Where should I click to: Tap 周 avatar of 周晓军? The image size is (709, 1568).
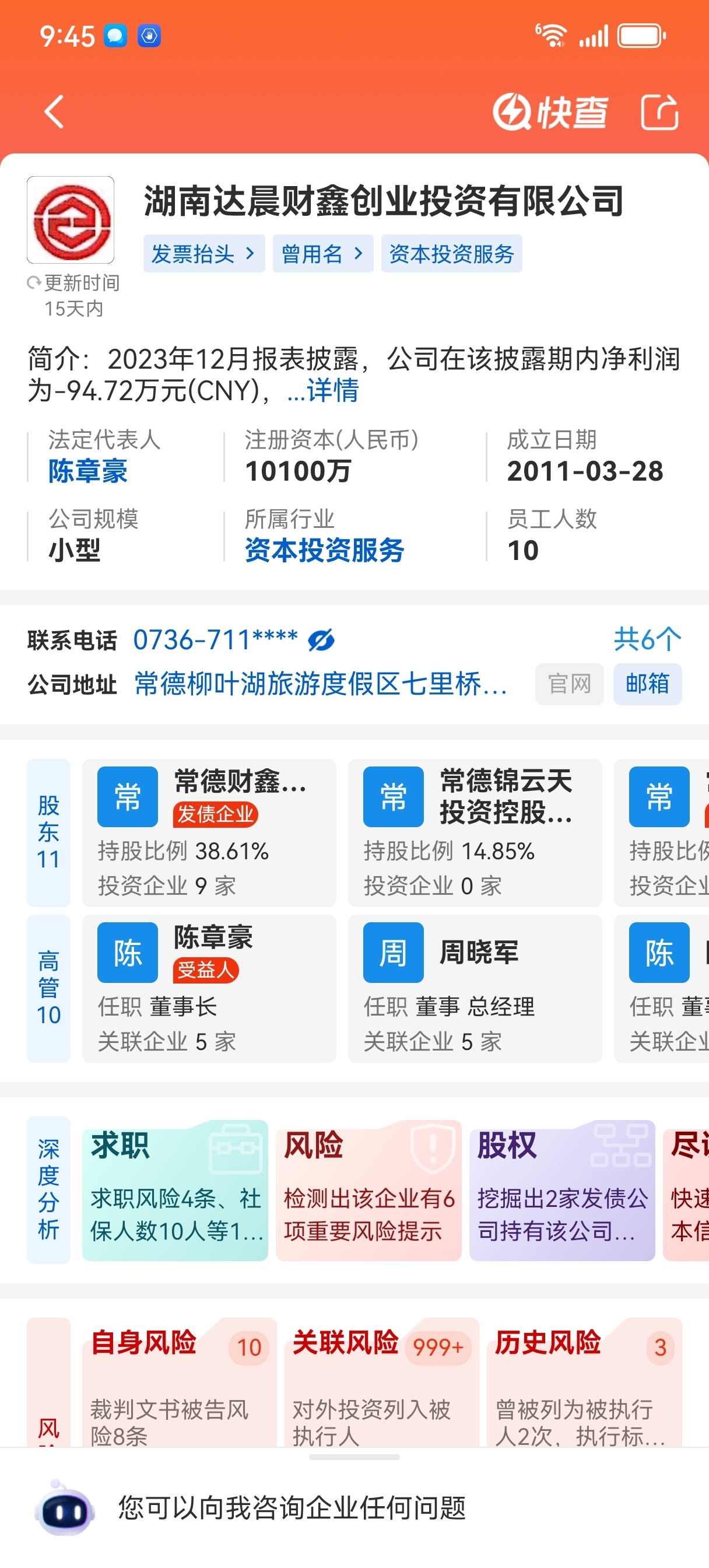(x=393, y=953)
